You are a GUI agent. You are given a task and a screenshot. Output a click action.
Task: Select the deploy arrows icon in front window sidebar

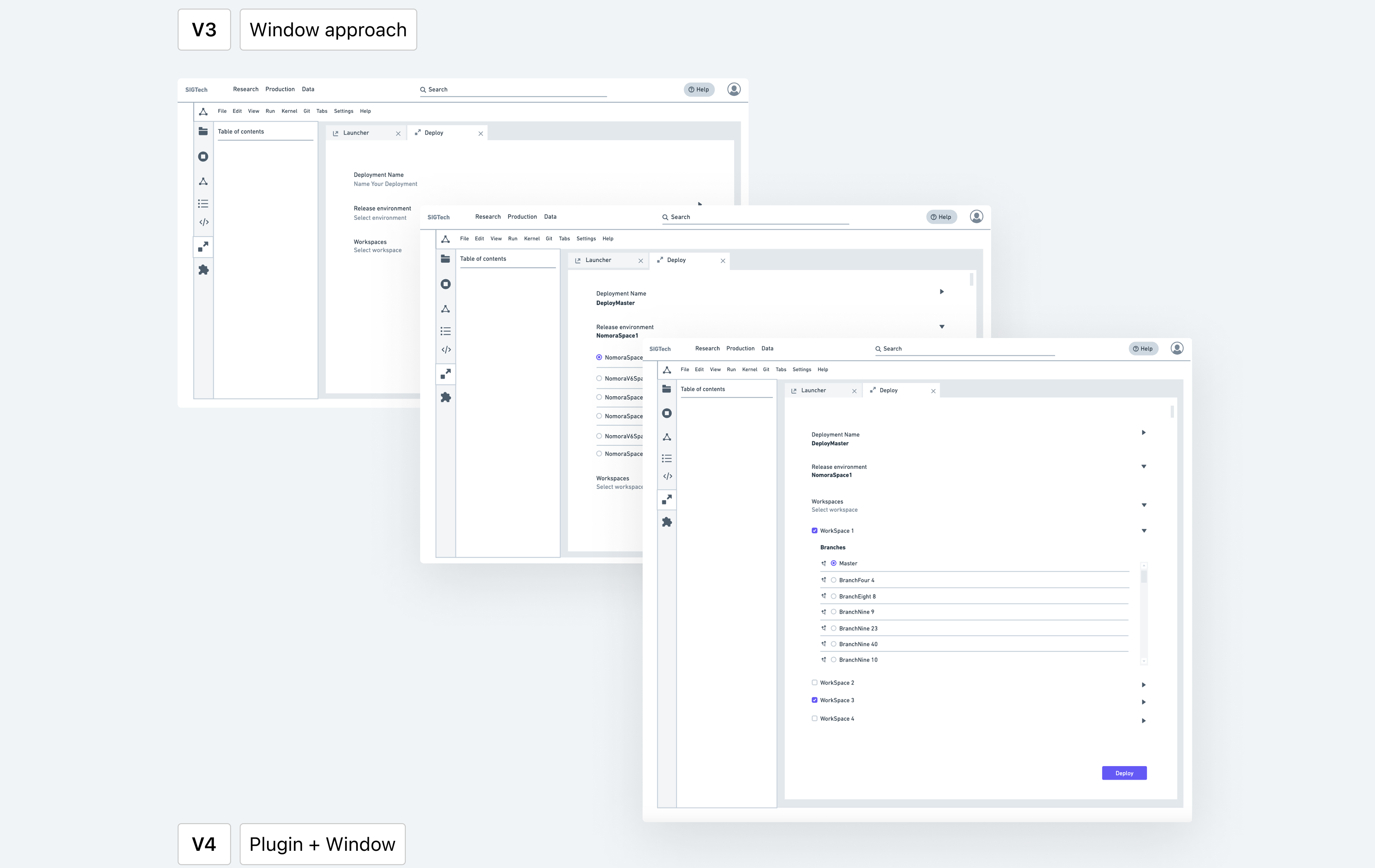tap(666, 500)
